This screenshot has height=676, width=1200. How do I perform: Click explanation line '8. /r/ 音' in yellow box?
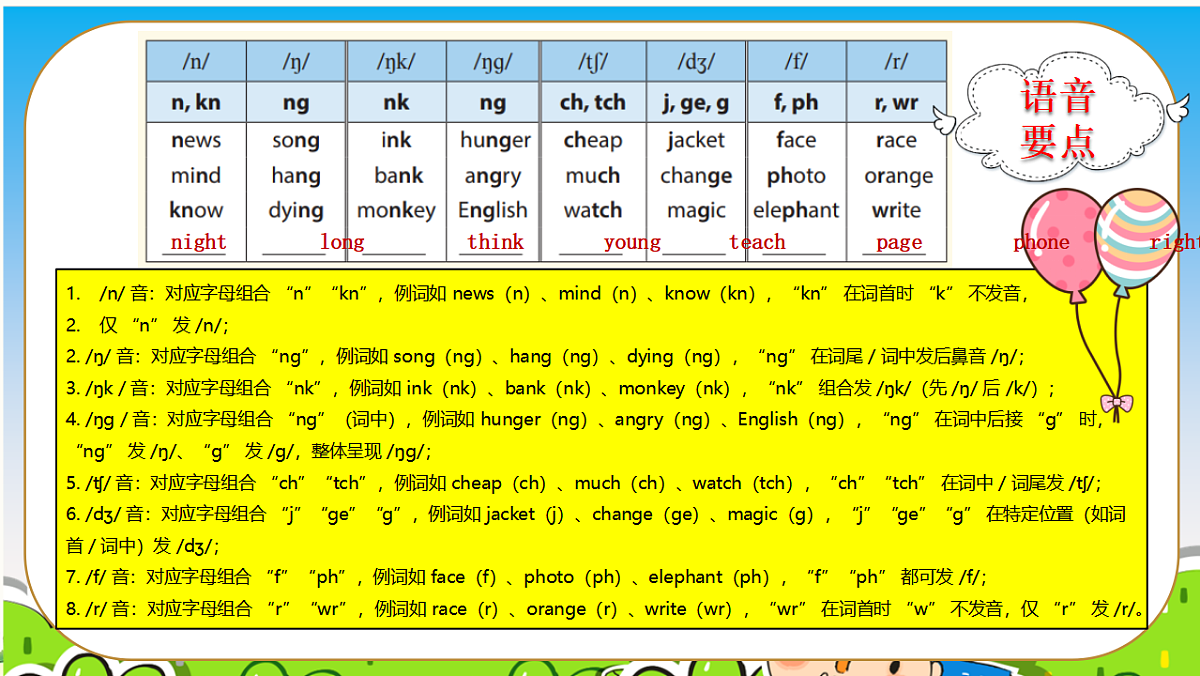pos(606,609)
